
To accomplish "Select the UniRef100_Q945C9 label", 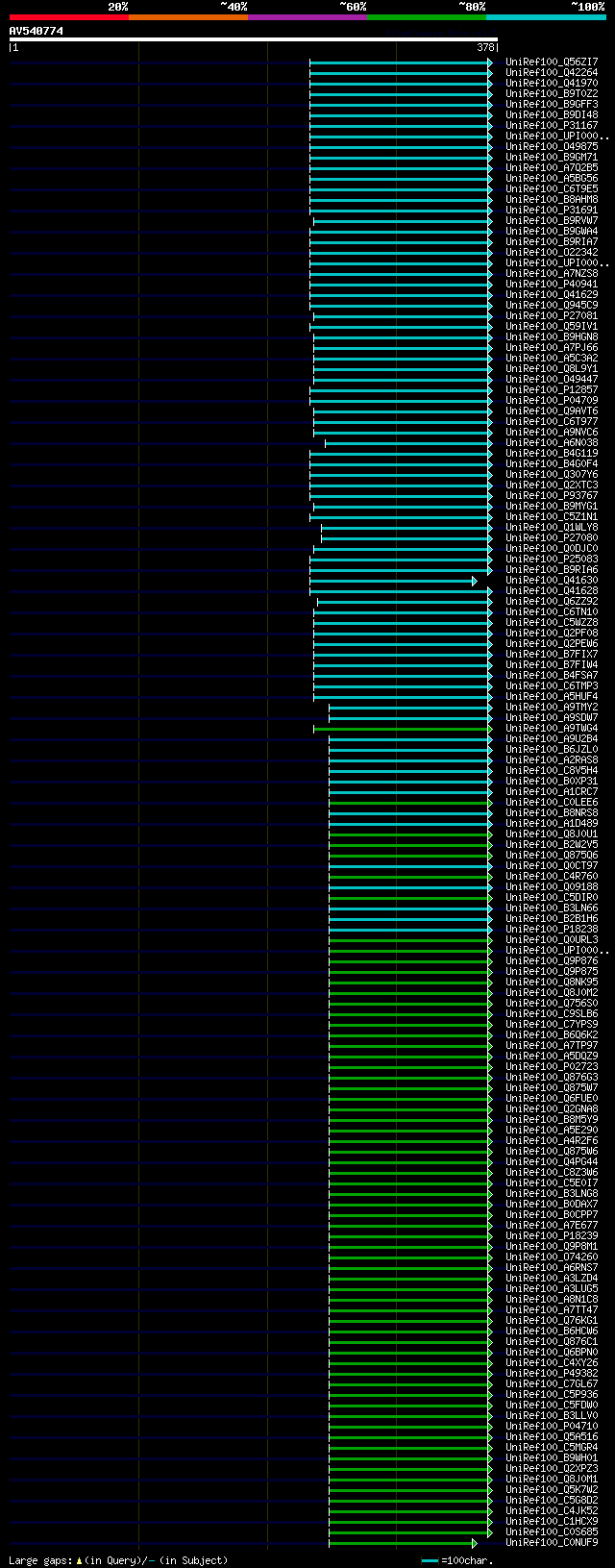I will [552, 305].
